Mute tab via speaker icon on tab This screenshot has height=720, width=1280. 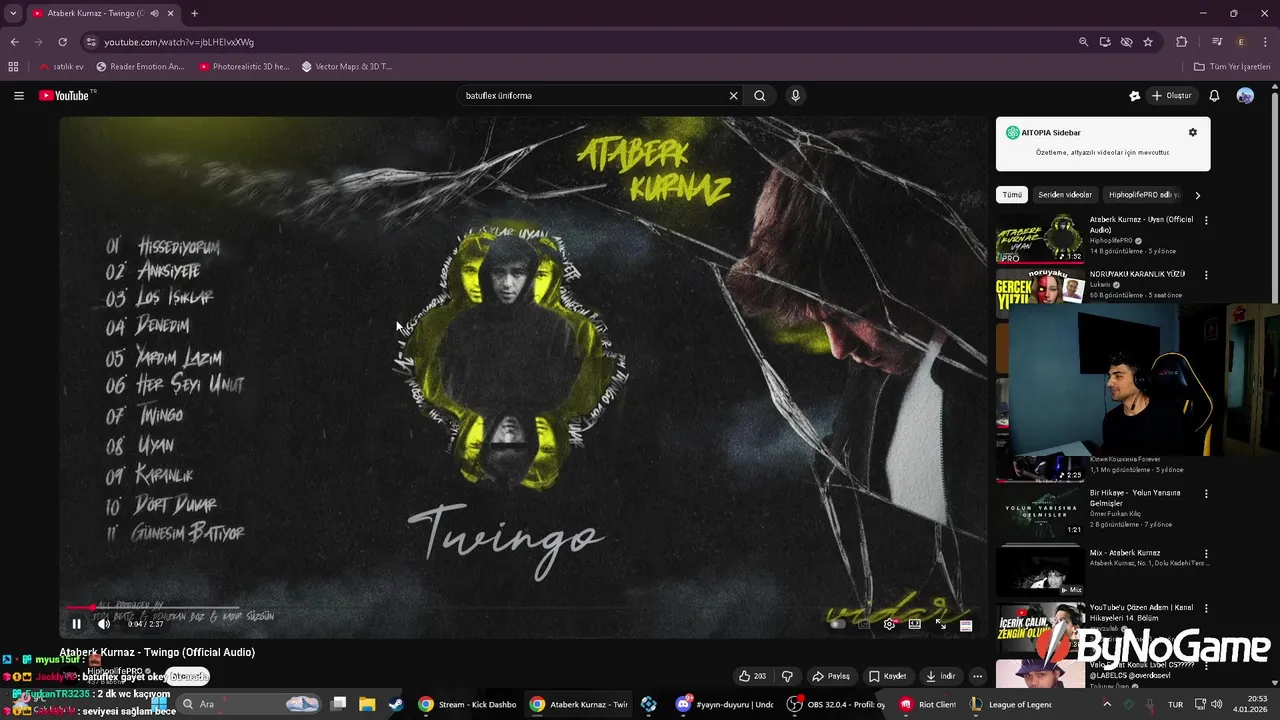[x=154, y=13]
